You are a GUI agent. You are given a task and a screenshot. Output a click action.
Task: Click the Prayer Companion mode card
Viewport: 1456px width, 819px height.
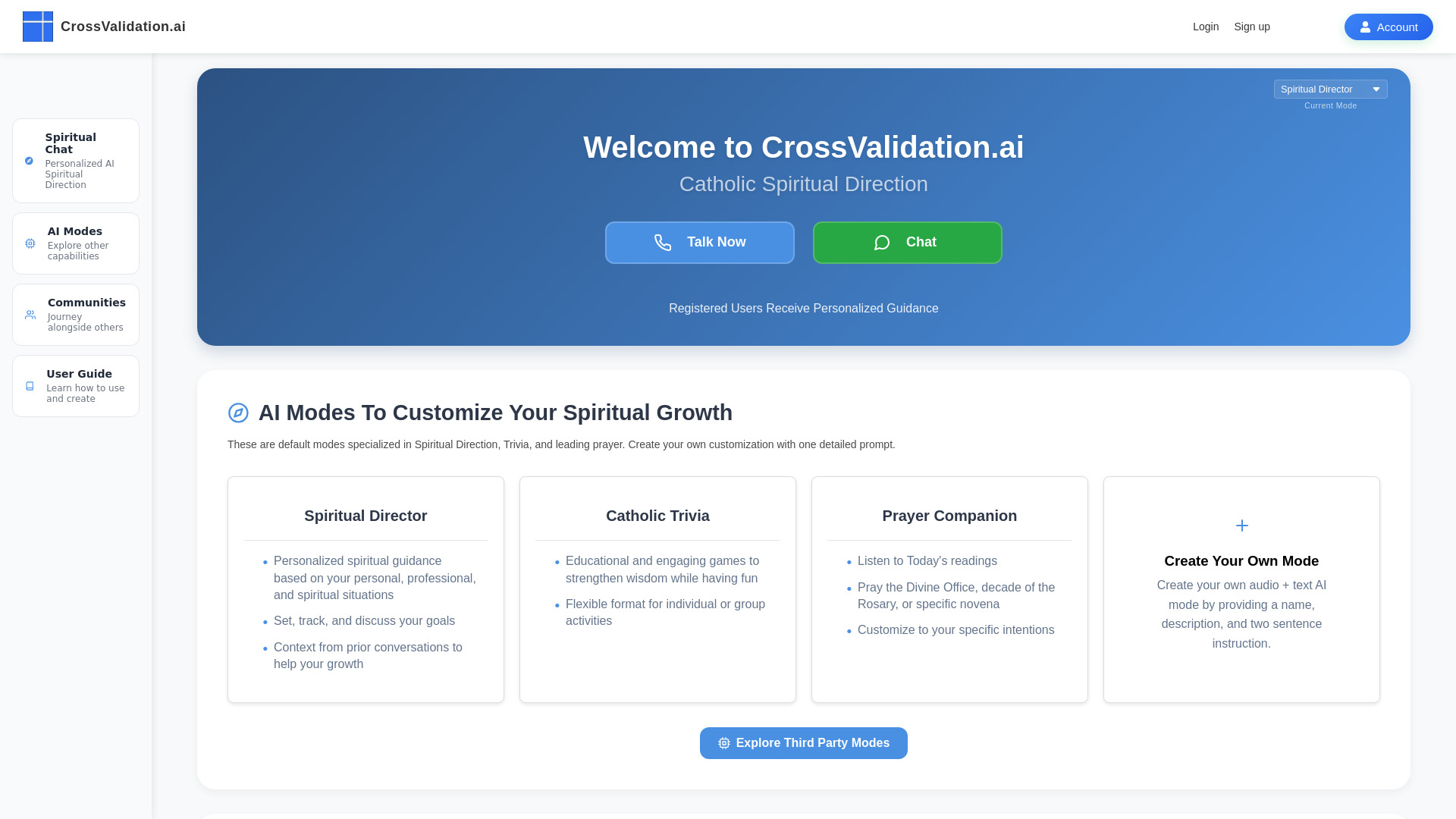pos(950,589)
